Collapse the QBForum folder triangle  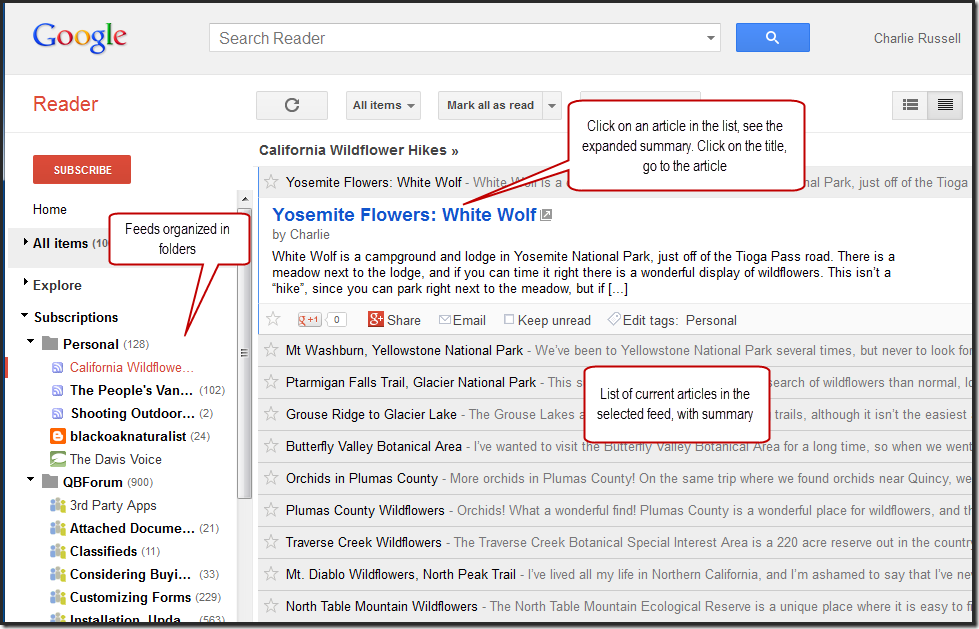click(x=30, y=480)
